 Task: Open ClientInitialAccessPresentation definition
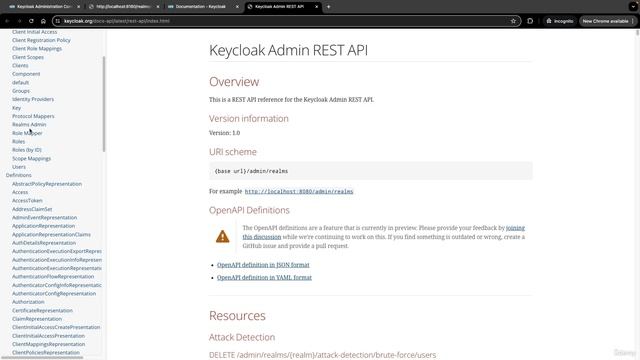pyautogui.click(x=49, y=336)
